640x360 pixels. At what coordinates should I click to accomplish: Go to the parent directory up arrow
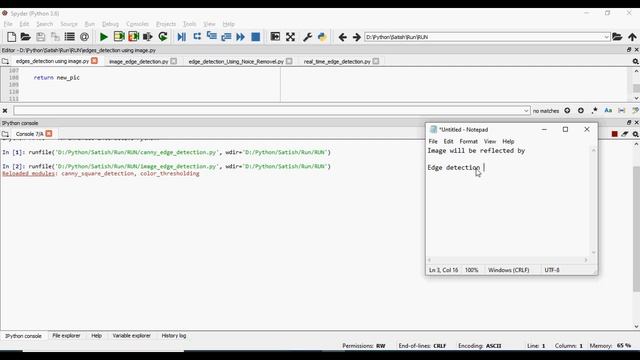tap(632, 37)
